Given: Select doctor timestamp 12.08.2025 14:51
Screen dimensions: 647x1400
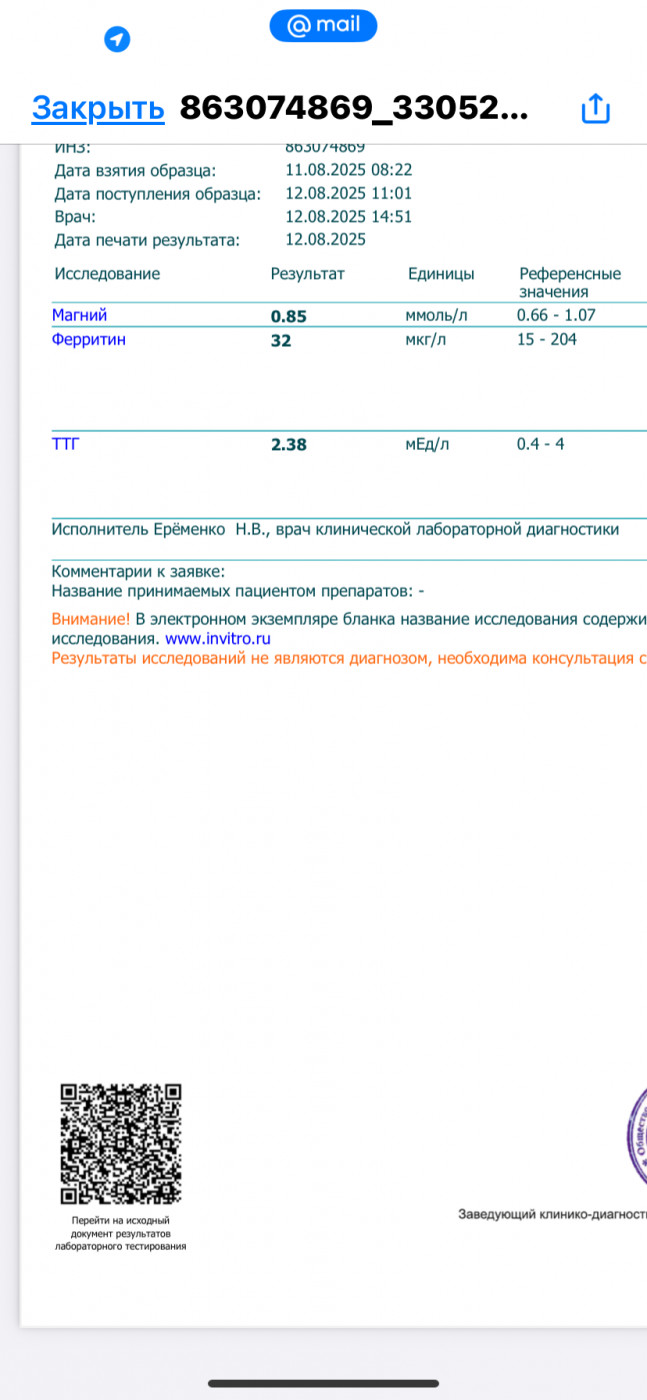Looking at the screenshot, I should [349, 216].
